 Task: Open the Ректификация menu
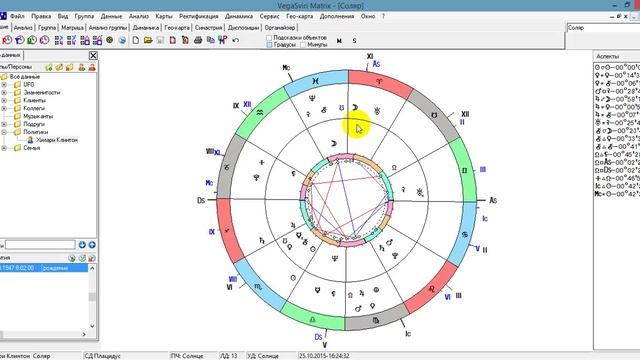199,16
